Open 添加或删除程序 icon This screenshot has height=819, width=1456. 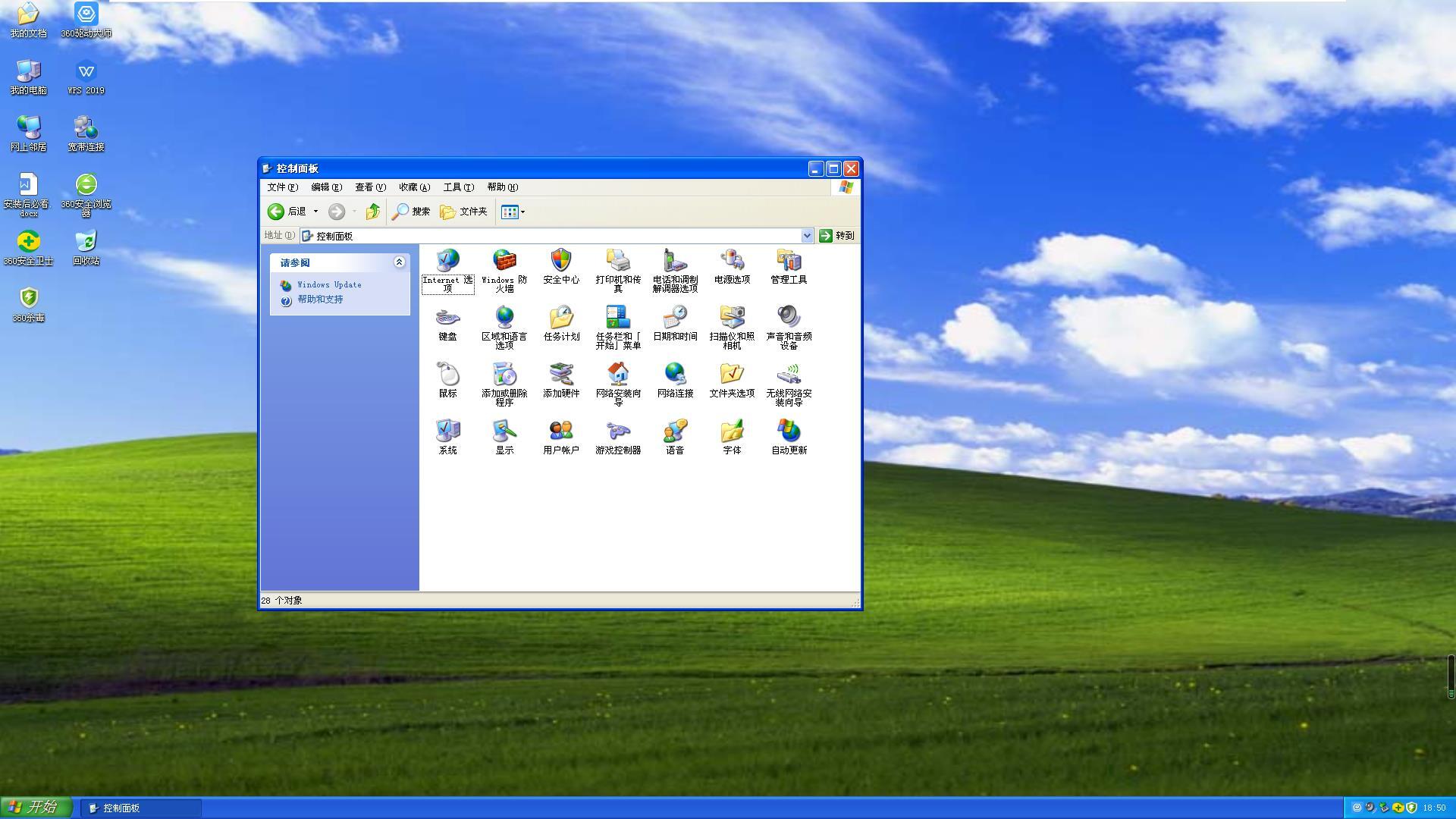point(504,384)
